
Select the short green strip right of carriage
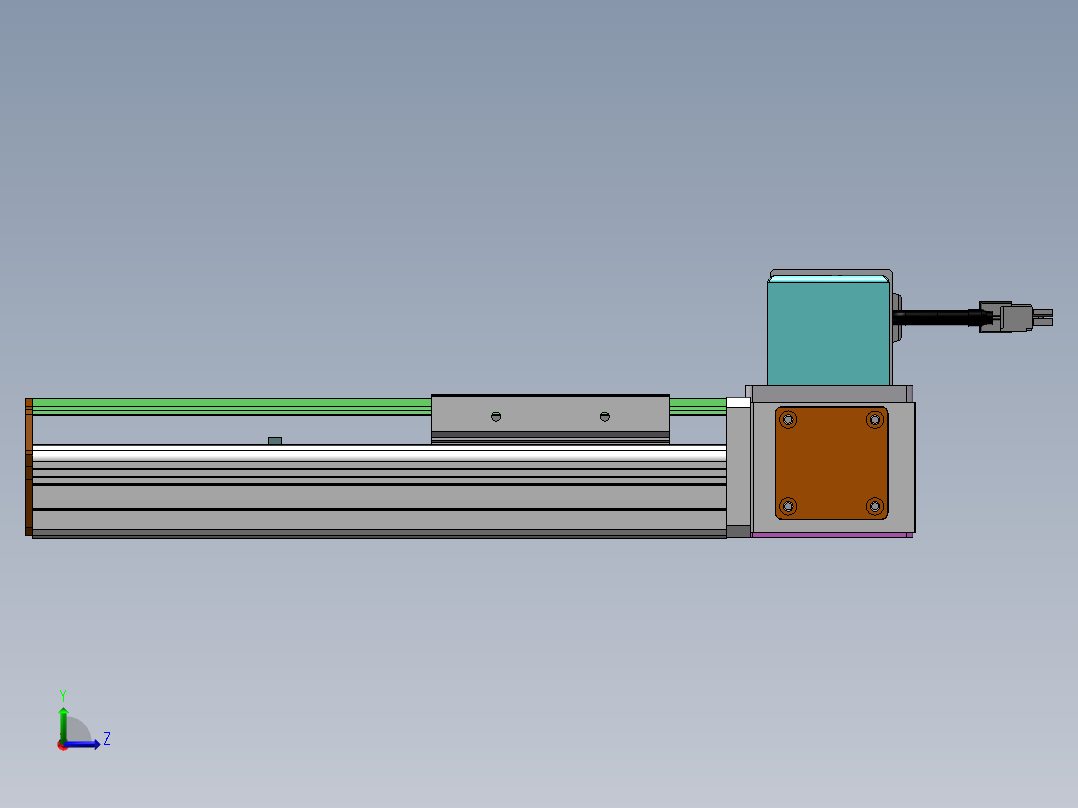click(698, 406)
